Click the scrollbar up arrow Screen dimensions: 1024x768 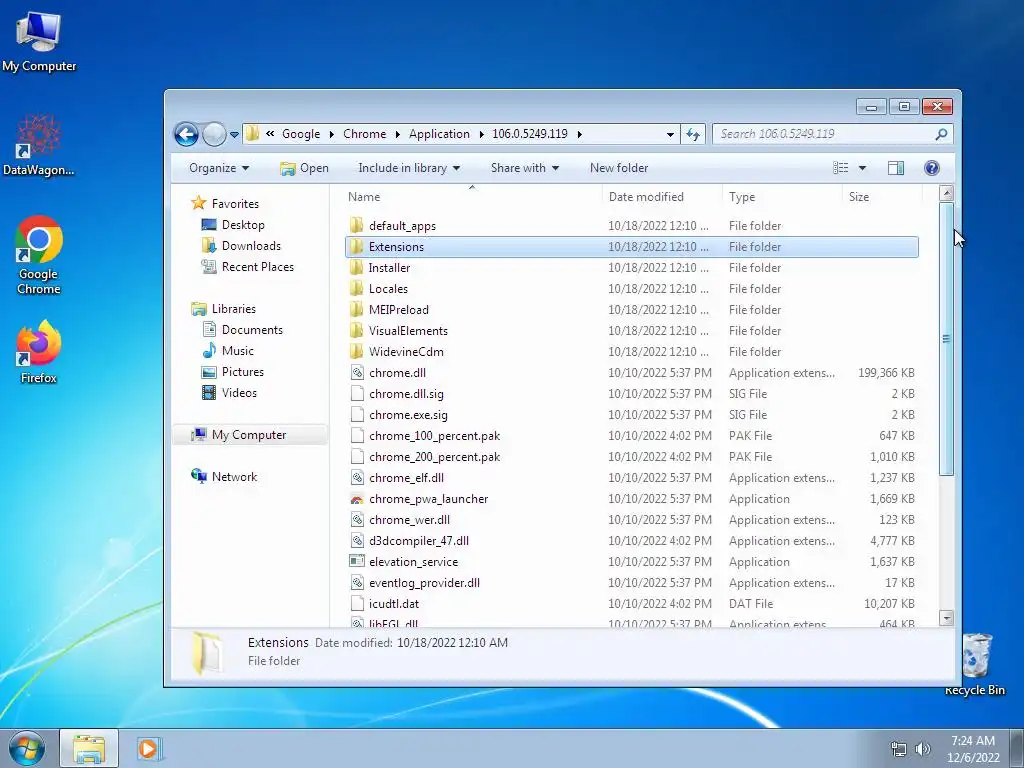946,193
